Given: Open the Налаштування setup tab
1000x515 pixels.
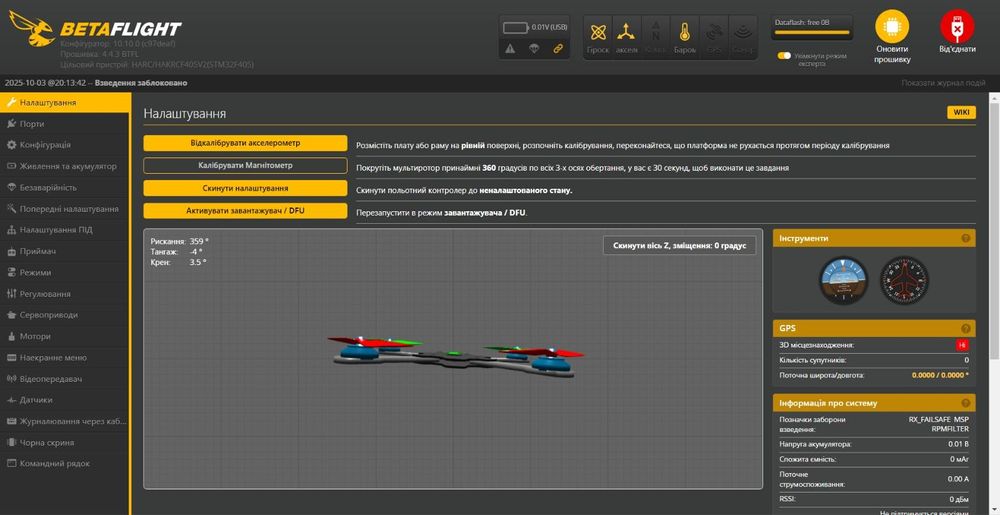Looking at the screenshot, I should click(x=65, y=103).
